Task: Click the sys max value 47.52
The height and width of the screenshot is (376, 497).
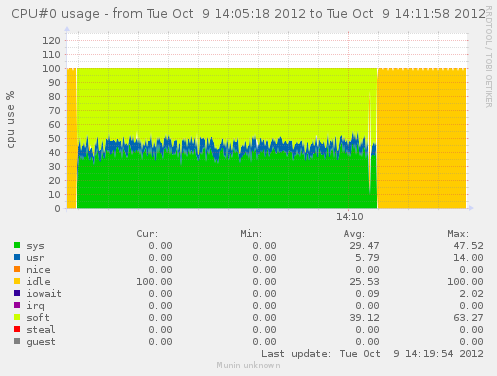Action: click(468, 246)
